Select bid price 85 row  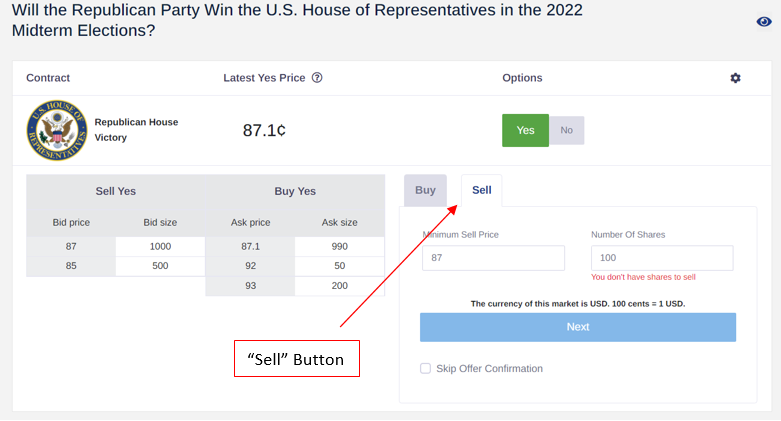[x=116, y=266]
